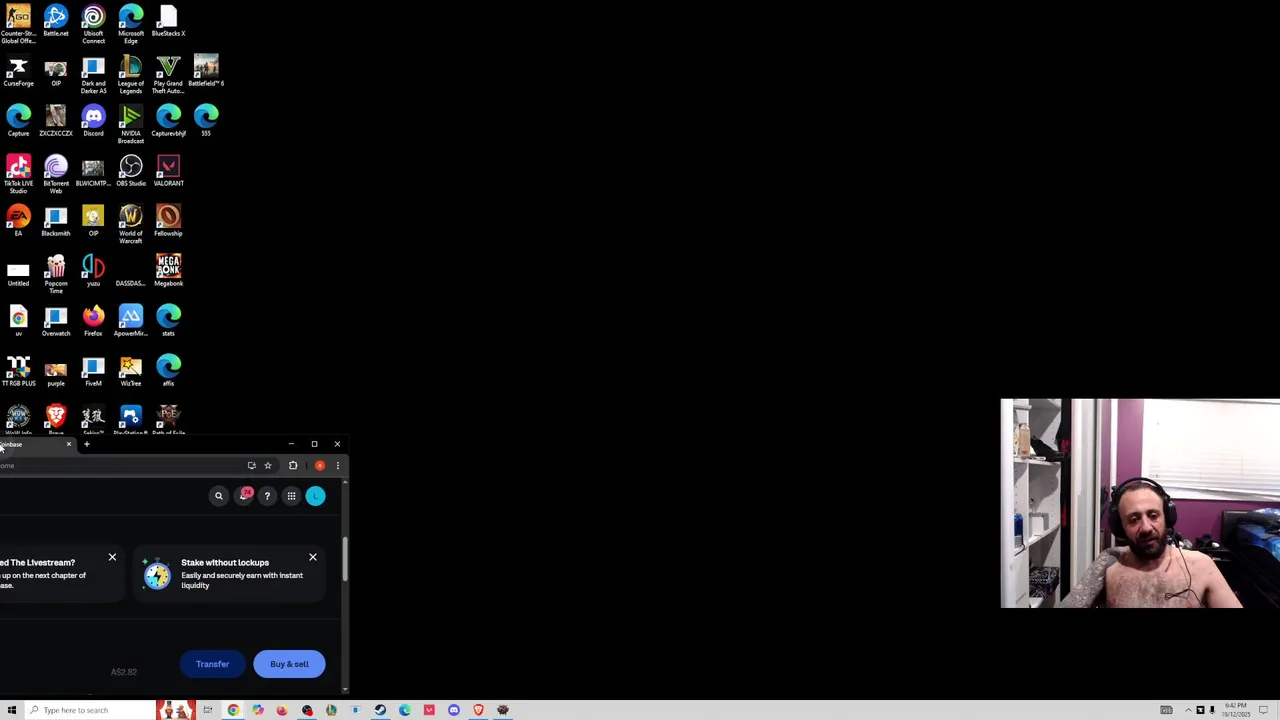Select the World of Warcraft desktop icon
The width and height of the screenshot is (1280, 720).
(131, 225)
